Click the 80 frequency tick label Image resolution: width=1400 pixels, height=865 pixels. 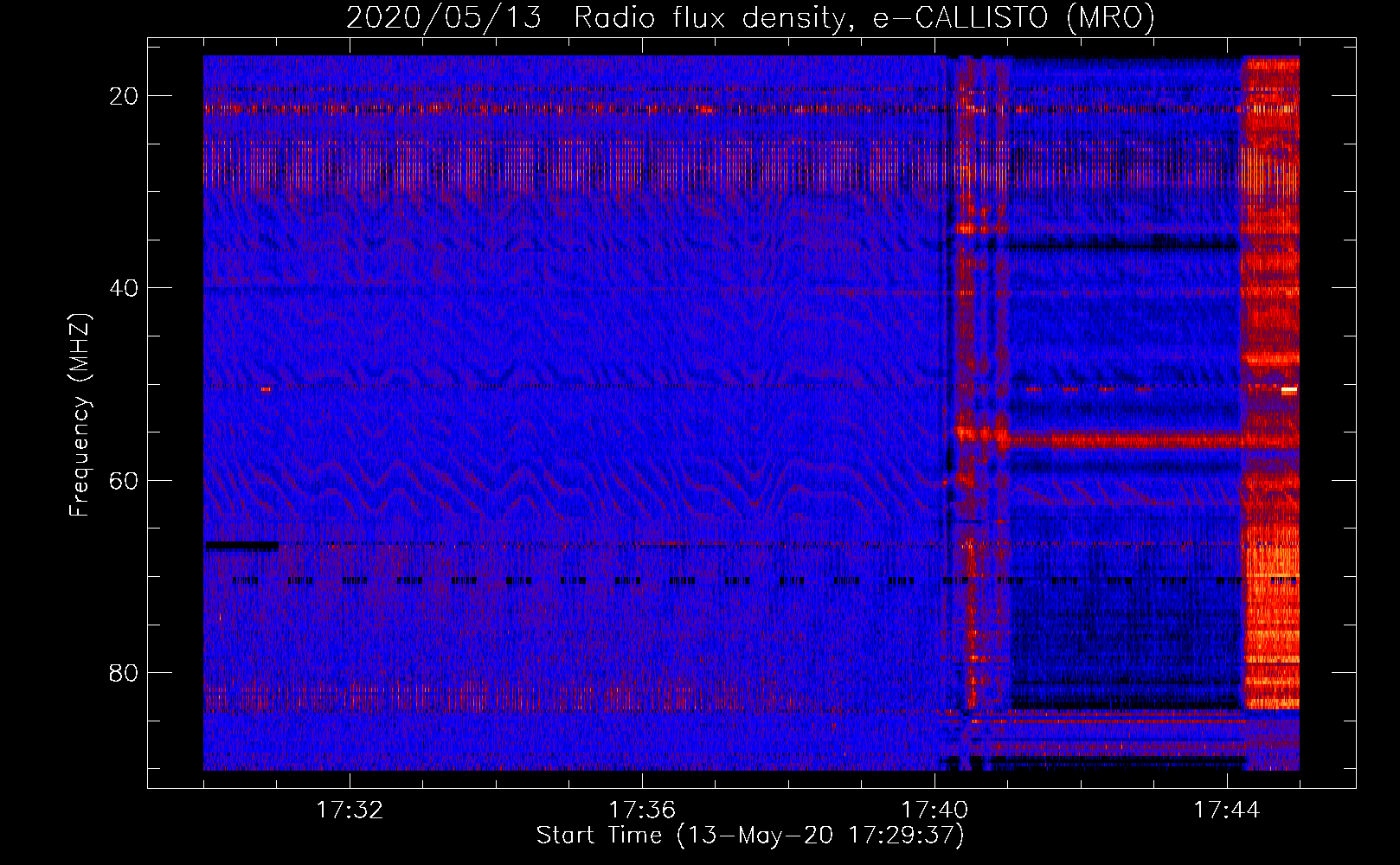coord(125,672)
